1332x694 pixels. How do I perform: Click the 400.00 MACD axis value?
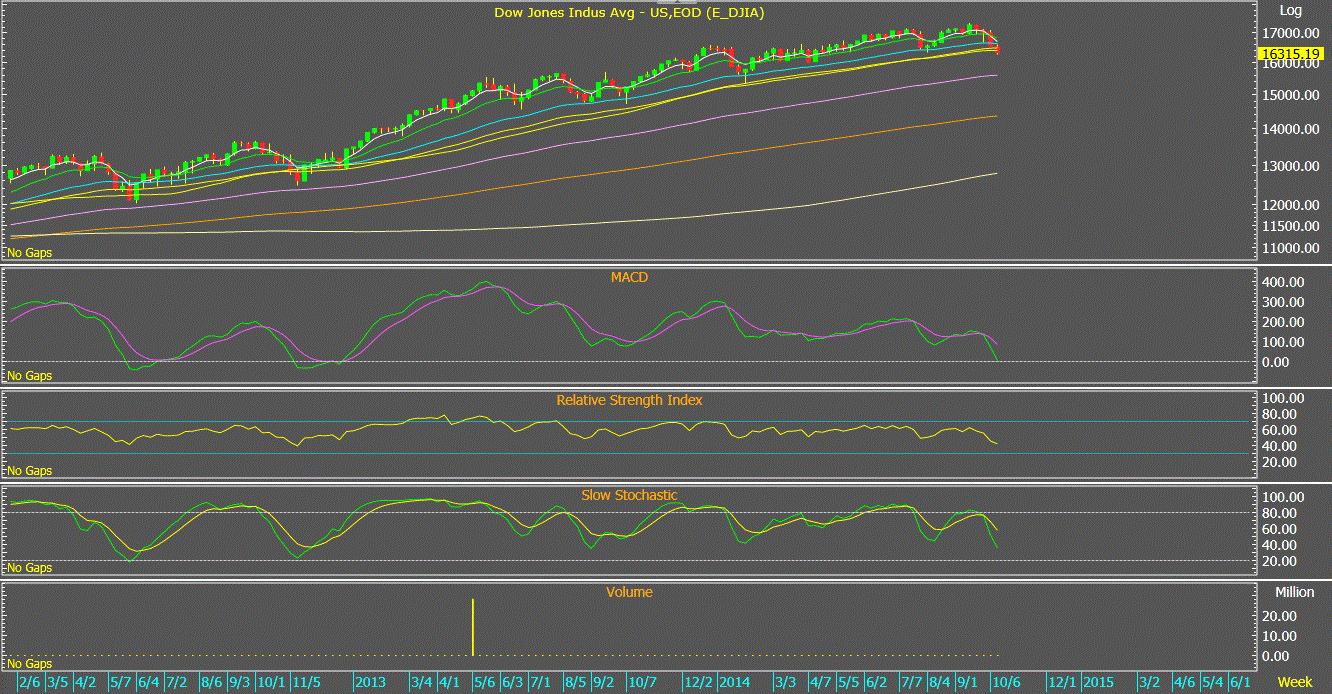(1282, 282)
